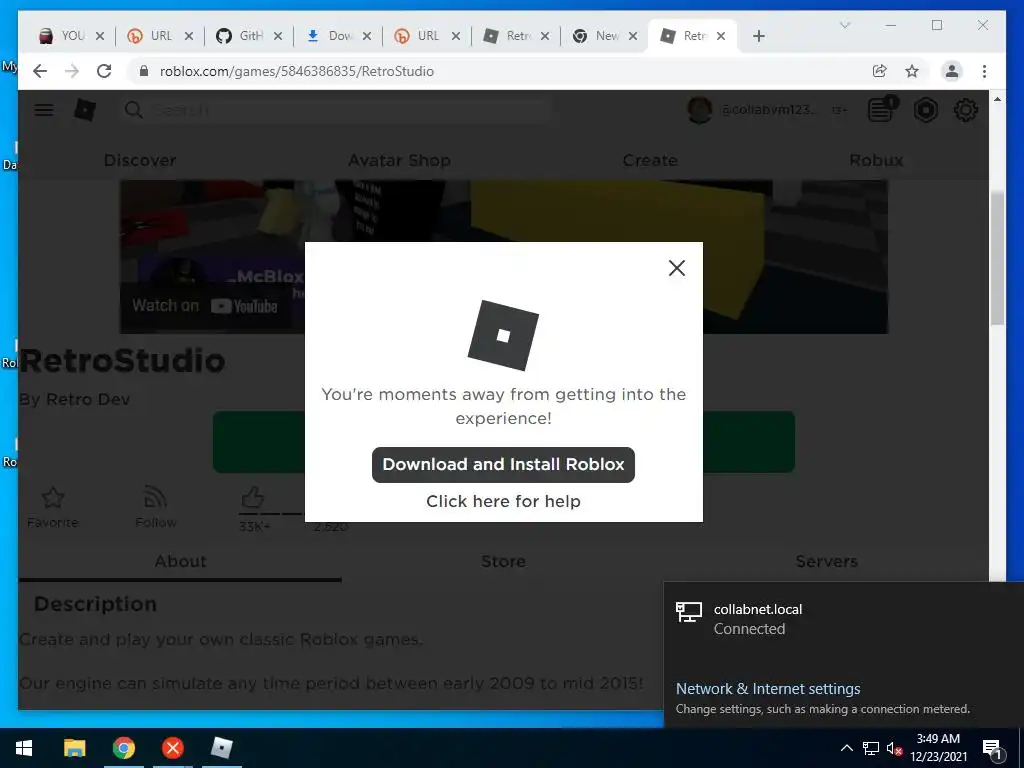The height and width of the screenshot is (768, 1024).
Task: Open File Explorer from taskbar
Action: click(74, 748)
